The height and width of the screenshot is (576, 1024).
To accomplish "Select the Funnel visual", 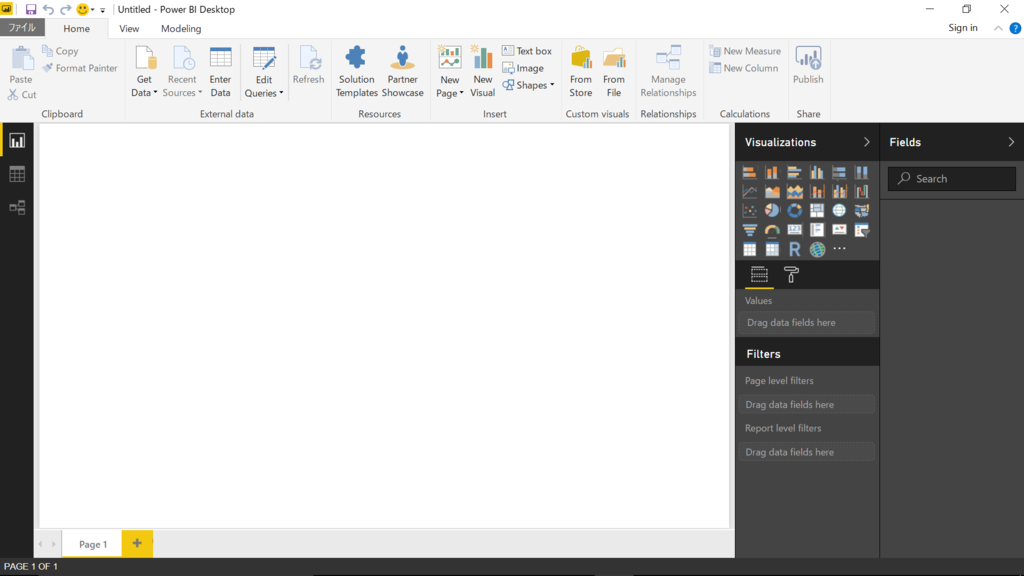I will pyautogui.click(x=750, y=230).
